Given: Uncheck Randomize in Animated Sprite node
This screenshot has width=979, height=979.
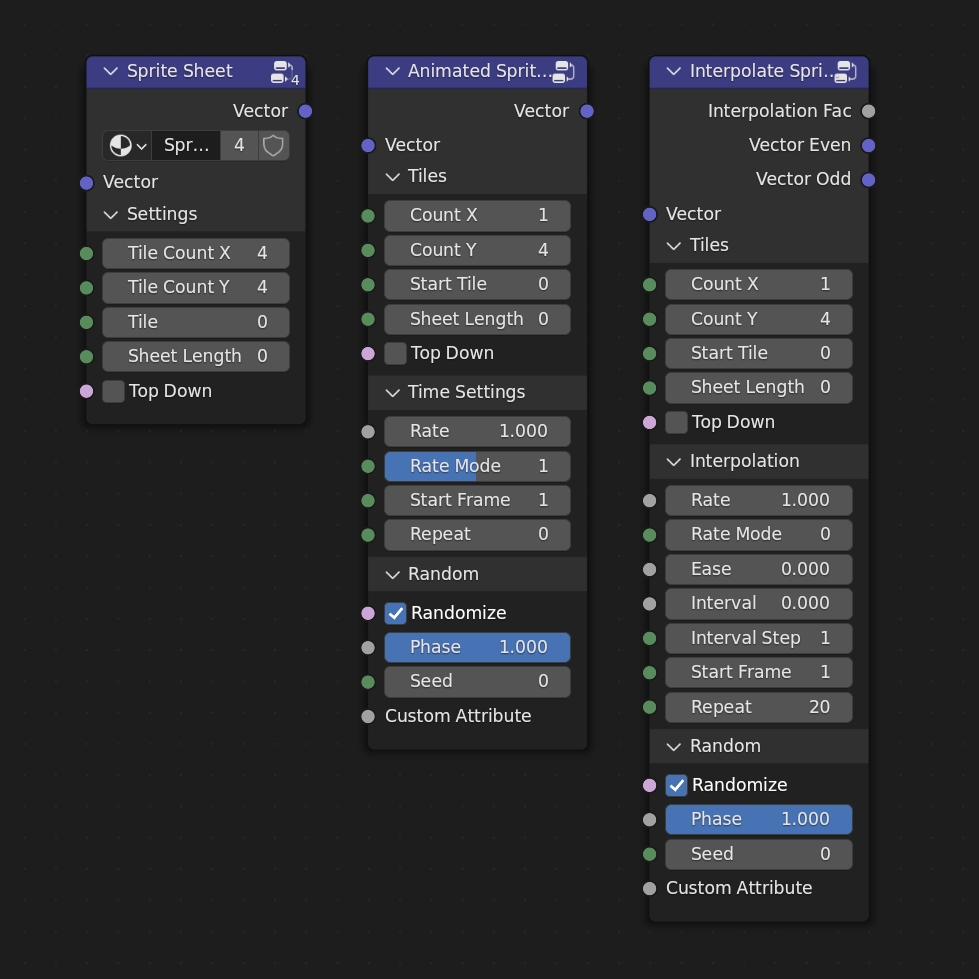Looking at the screenshot, I should (x=395, y=613).
